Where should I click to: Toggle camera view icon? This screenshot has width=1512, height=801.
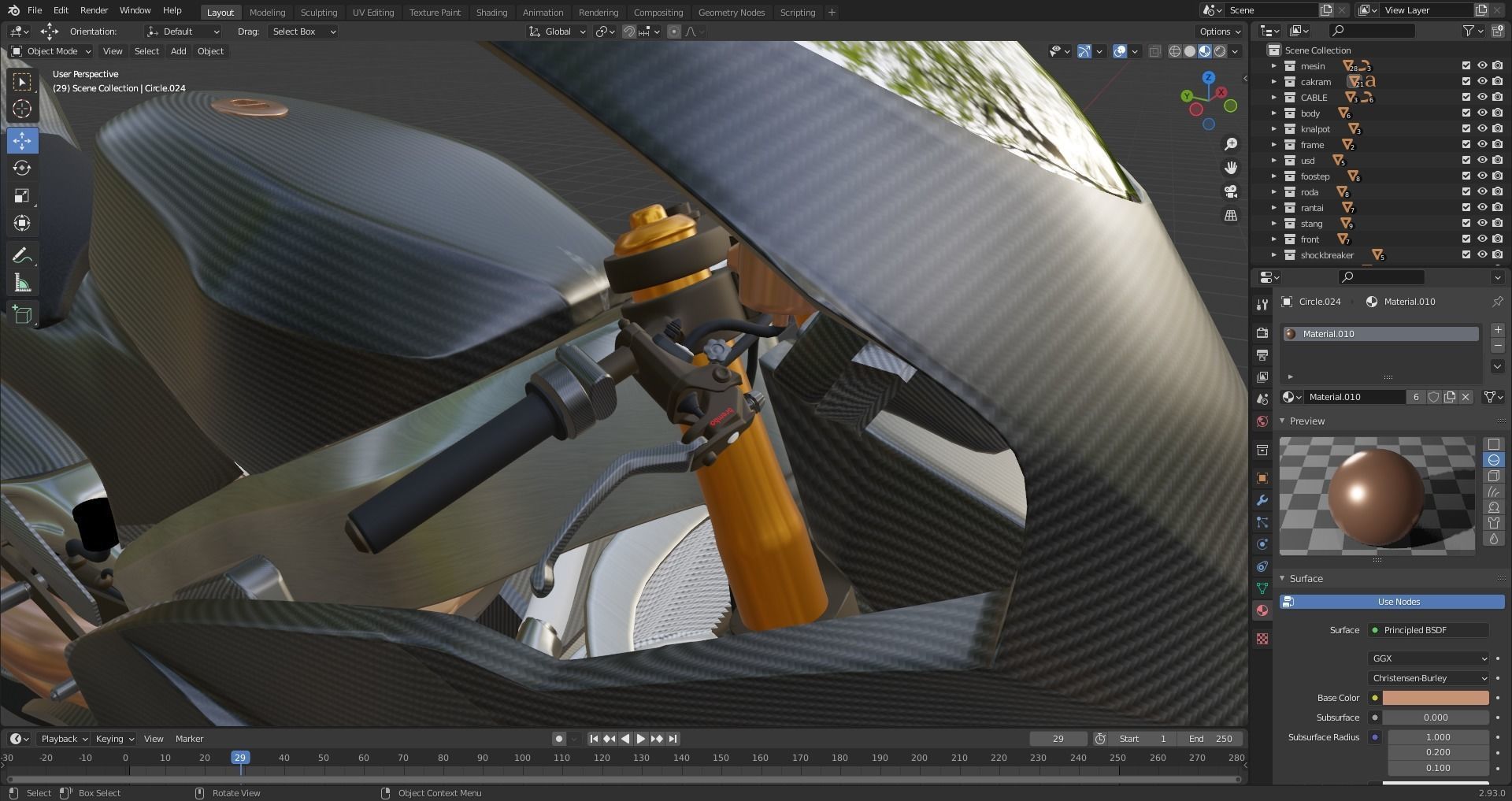(1231, 191)
